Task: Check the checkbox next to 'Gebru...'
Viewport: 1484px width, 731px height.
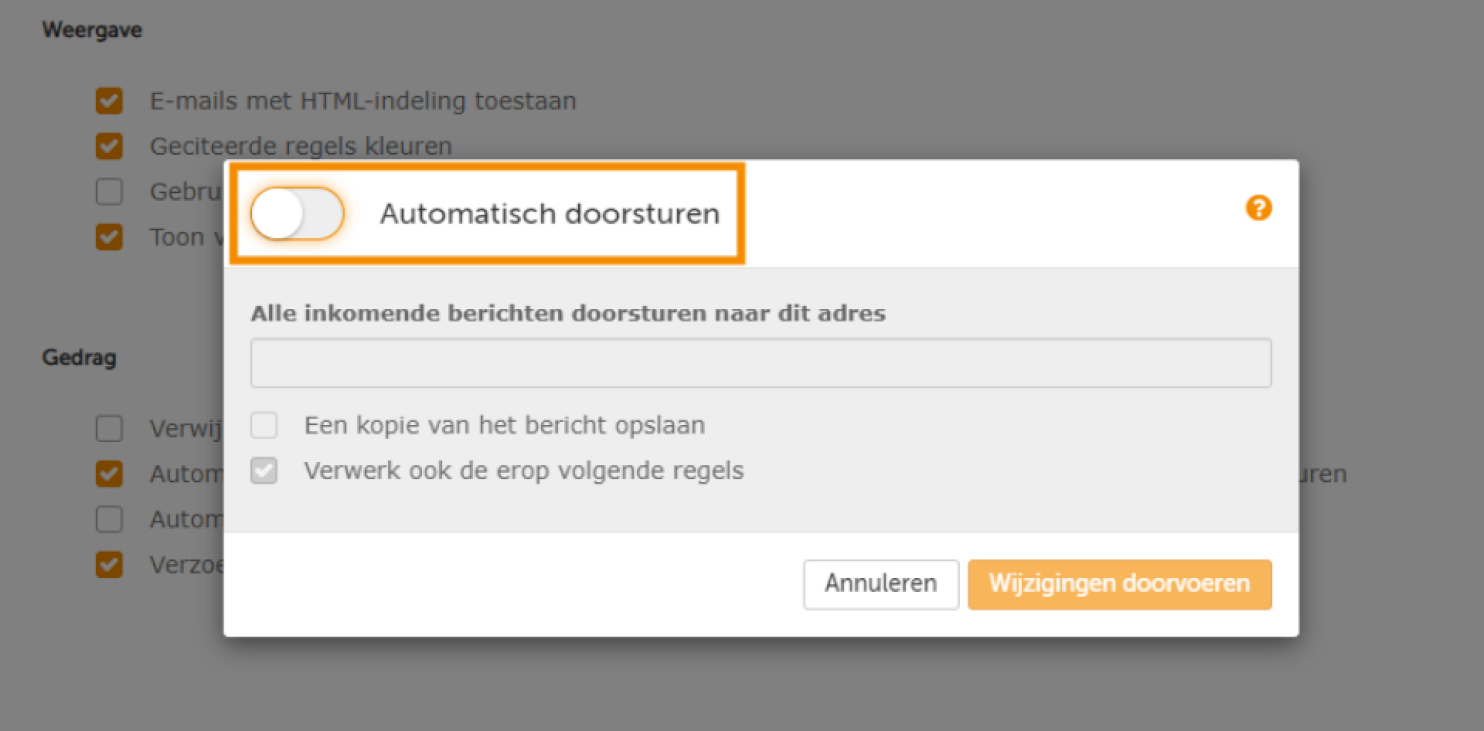Action: coord(108,191)
